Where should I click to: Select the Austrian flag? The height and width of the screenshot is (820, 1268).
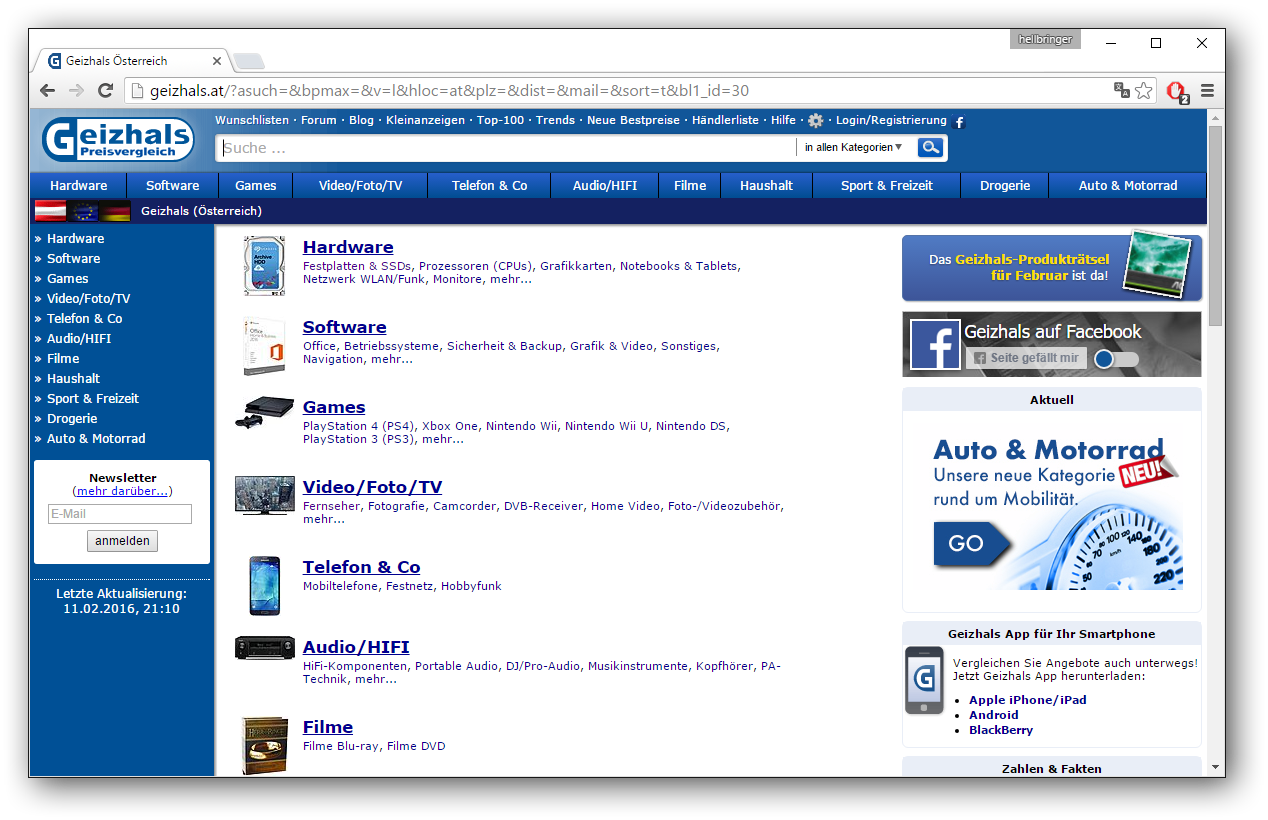click(51, 211)
